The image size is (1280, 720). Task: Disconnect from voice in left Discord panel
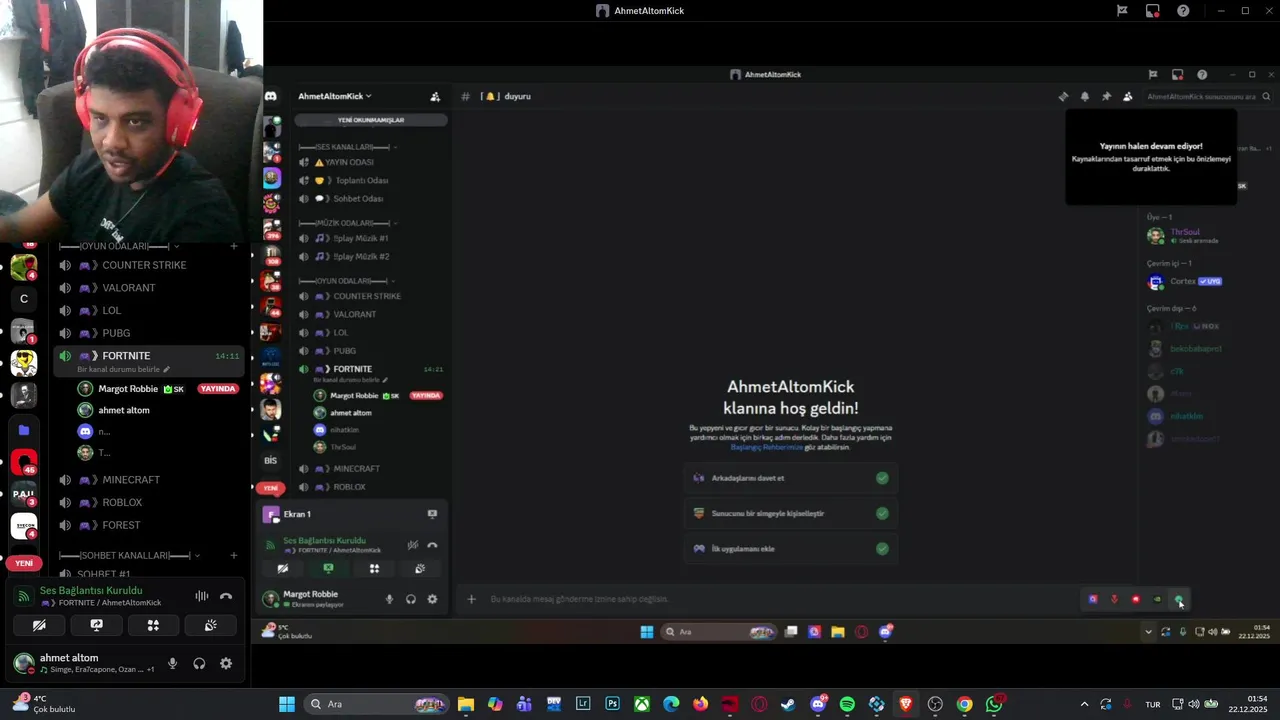(226, 596)
